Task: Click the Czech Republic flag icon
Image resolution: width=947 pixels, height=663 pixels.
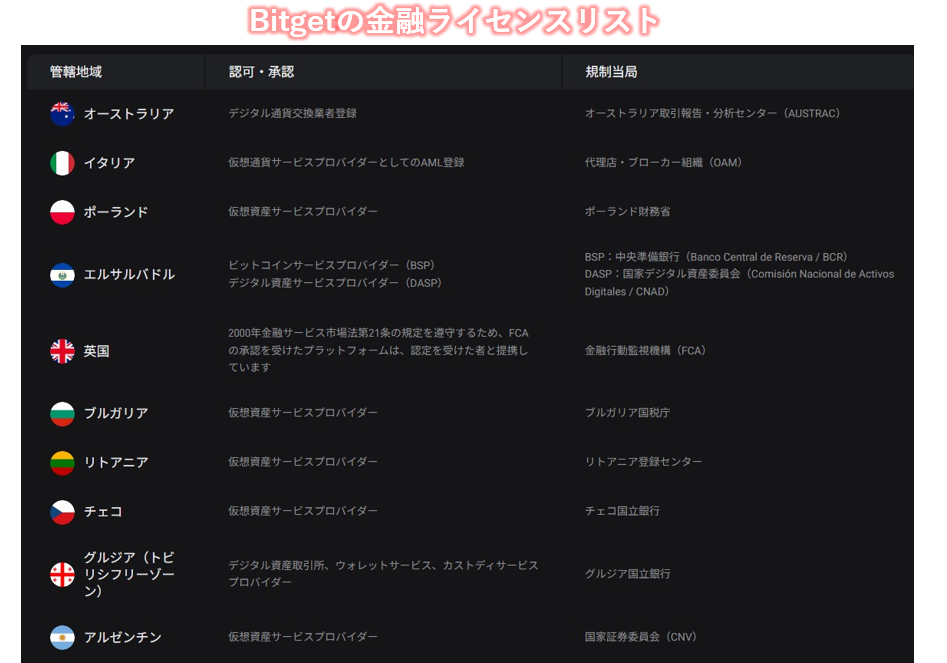Action: click(x=62, y=511)
